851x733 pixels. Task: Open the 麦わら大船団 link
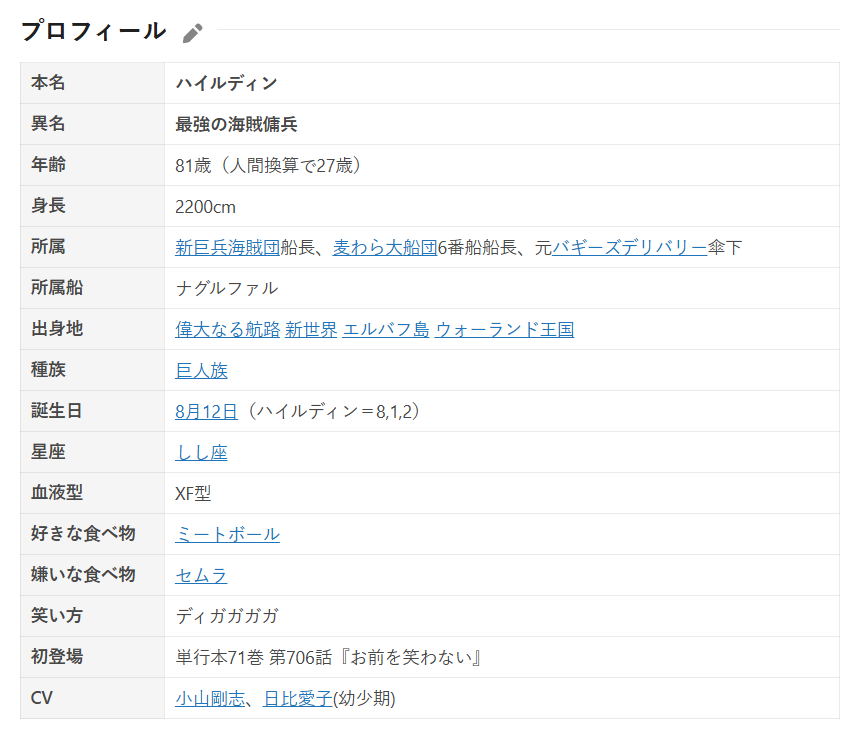click(385, 247)
